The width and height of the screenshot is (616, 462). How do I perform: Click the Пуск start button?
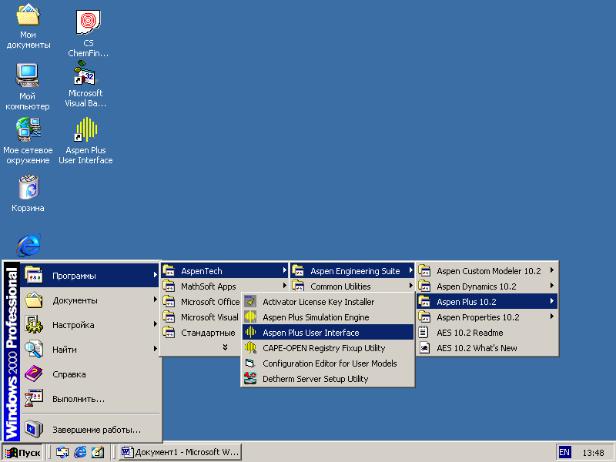(23, 452)
